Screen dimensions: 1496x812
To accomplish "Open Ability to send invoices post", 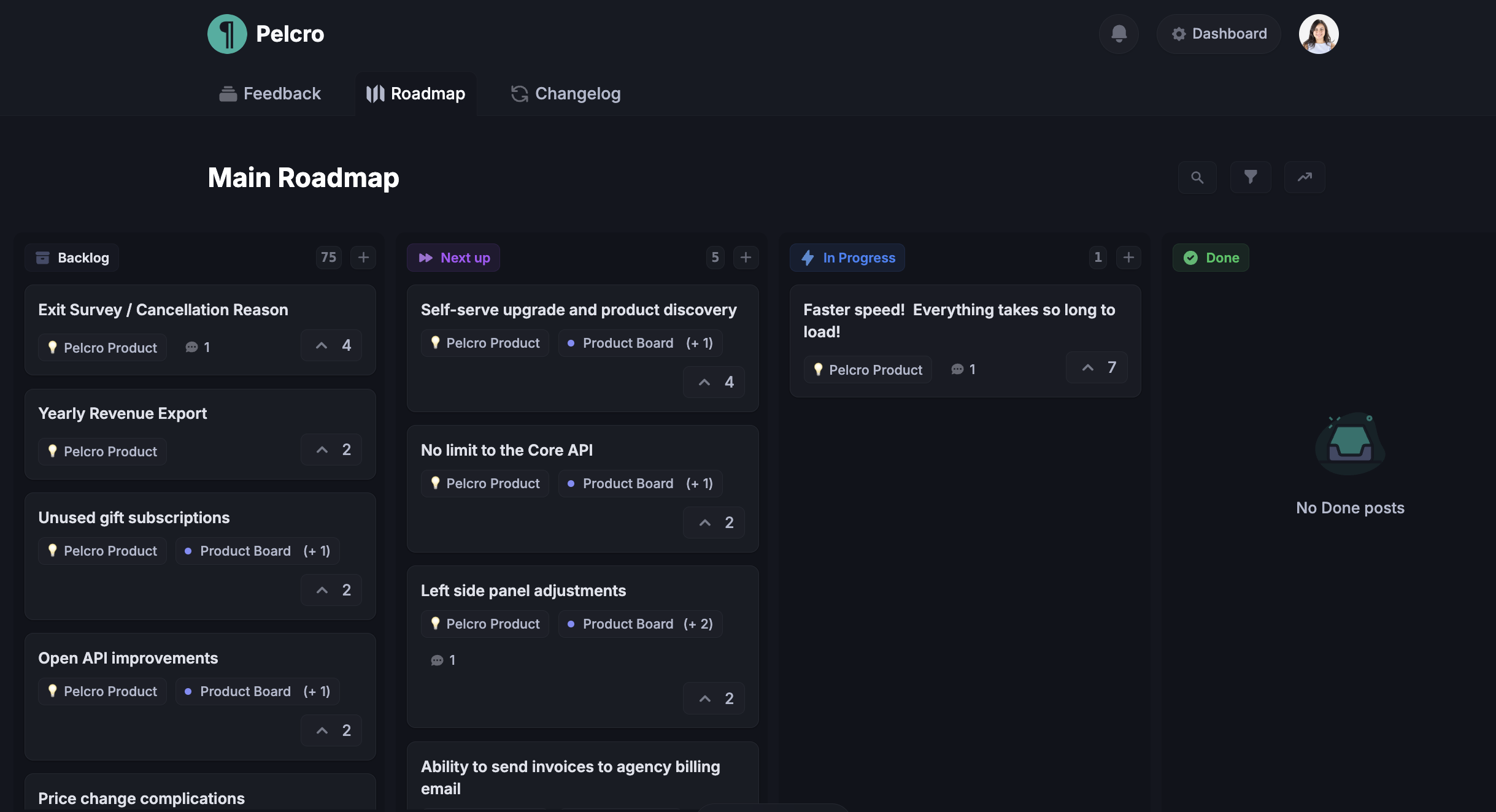I will 571,778.
